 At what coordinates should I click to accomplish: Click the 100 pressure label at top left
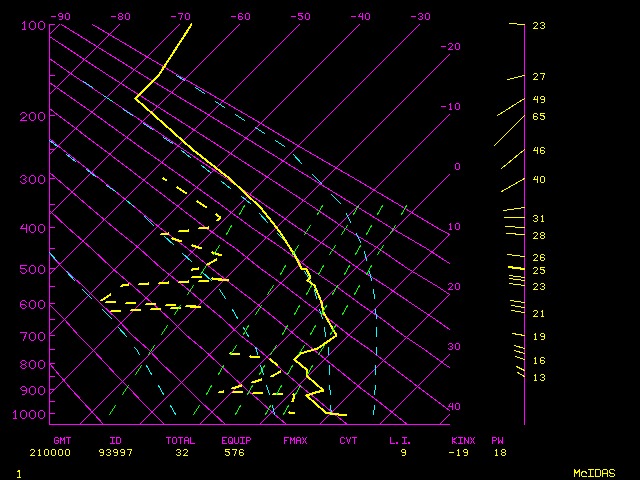(33, 25)
